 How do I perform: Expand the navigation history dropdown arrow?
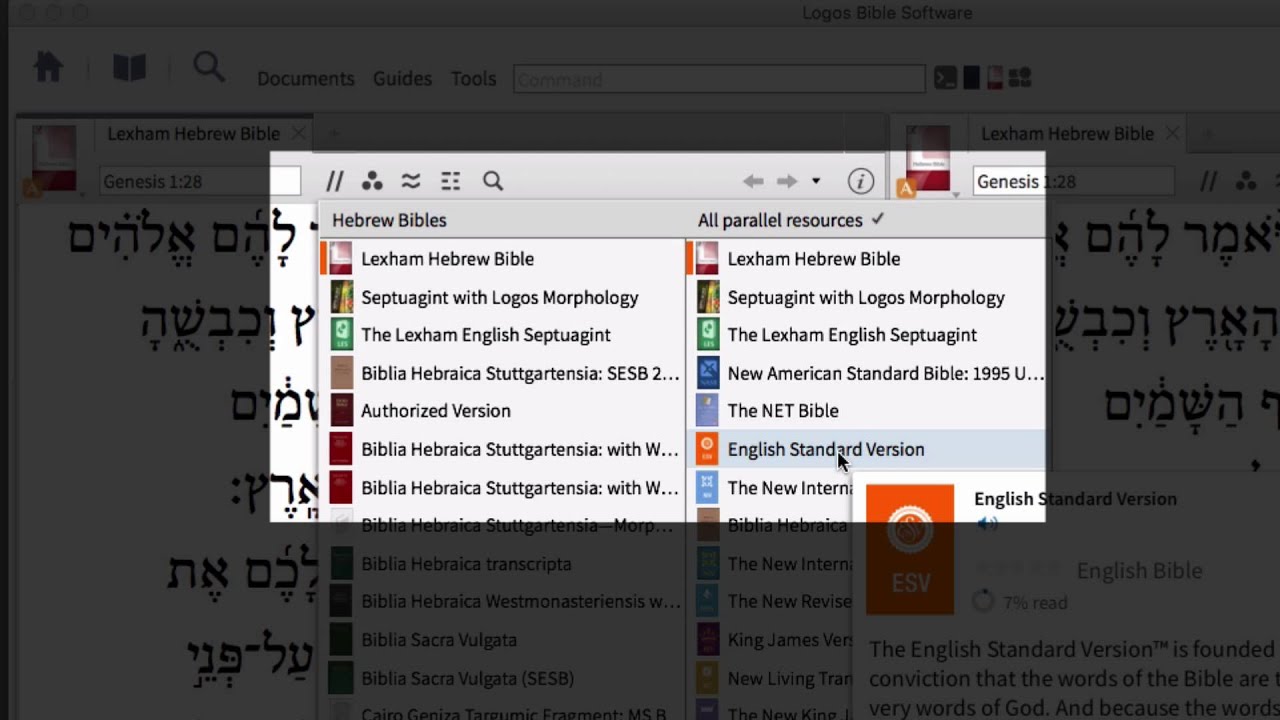point(816,181)
